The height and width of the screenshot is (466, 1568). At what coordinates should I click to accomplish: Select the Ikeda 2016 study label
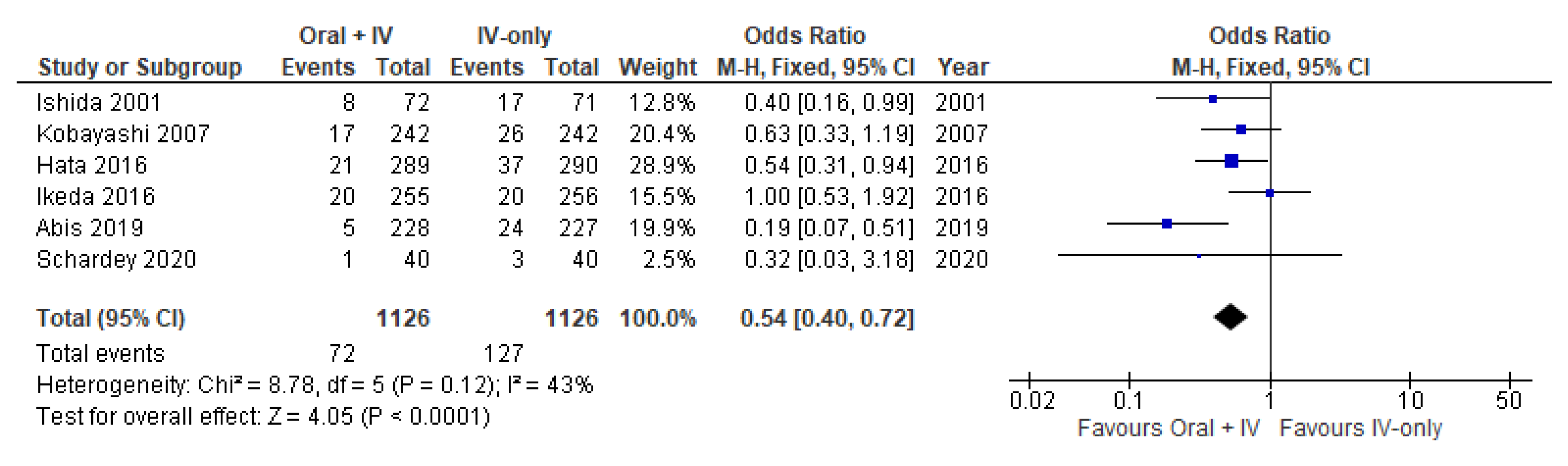pyautogui.click(x=96, y=196)
